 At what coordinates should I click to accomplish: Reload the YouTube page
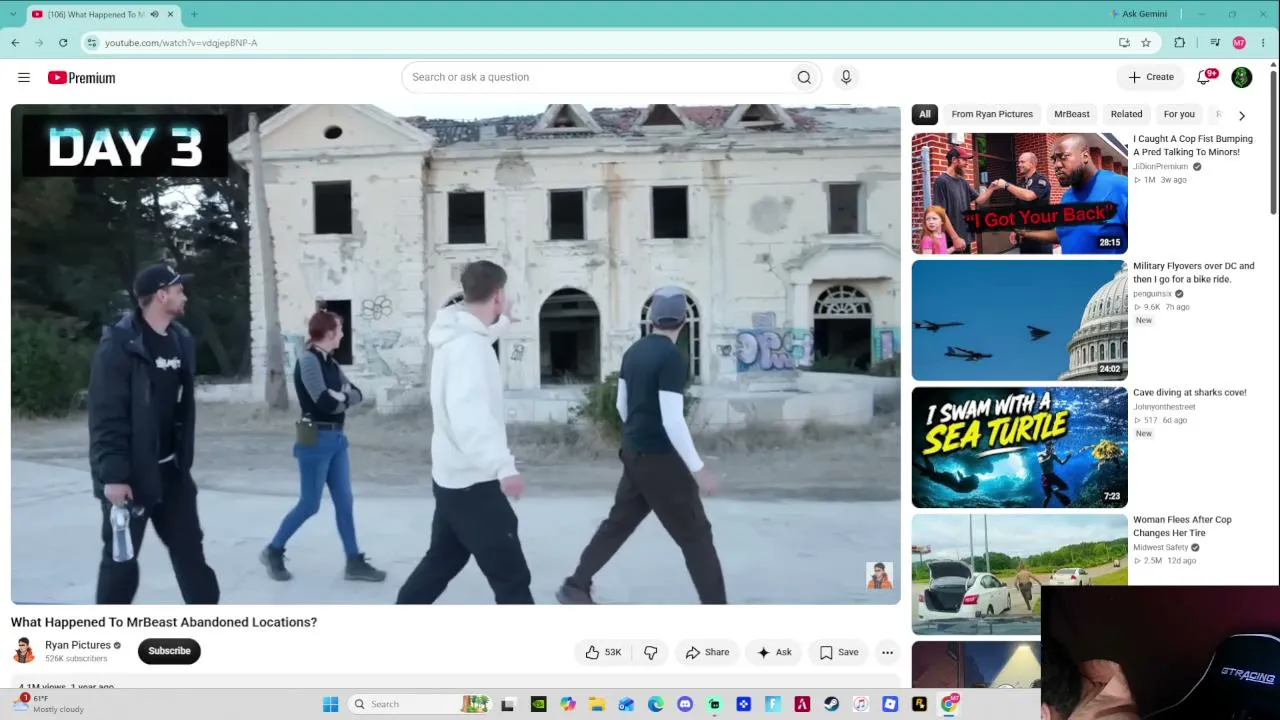(63, 43)
